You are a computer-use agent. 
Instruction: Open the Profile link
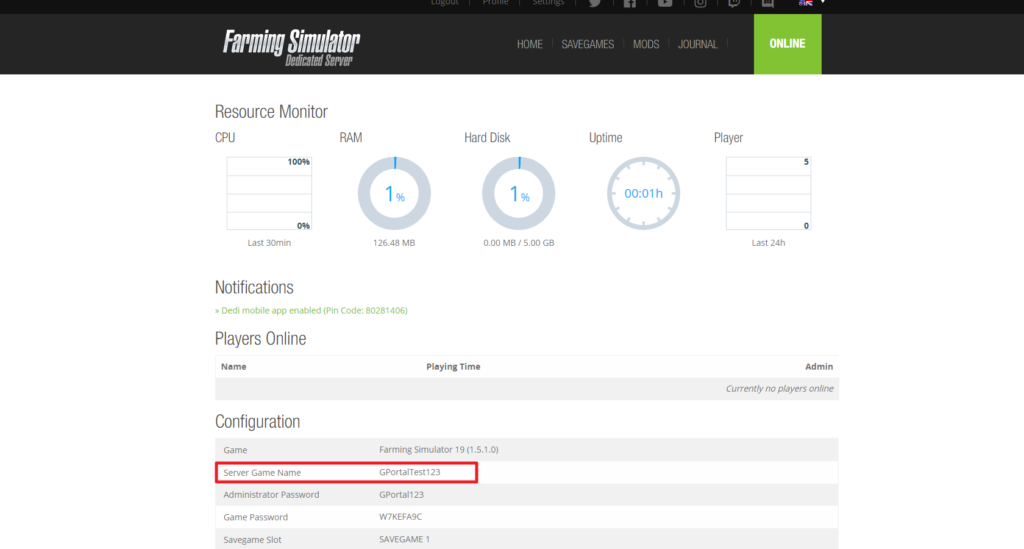[x=495, y=3]
